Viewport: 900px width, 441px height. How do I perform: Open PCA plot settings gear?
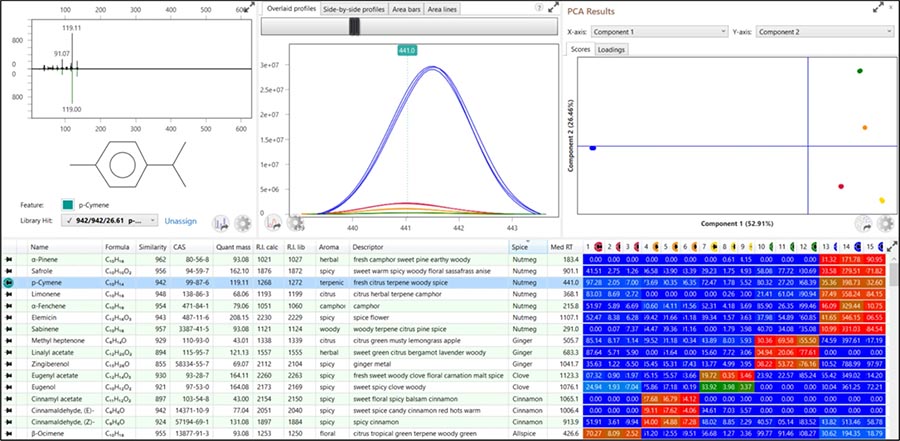coord(884,222)
